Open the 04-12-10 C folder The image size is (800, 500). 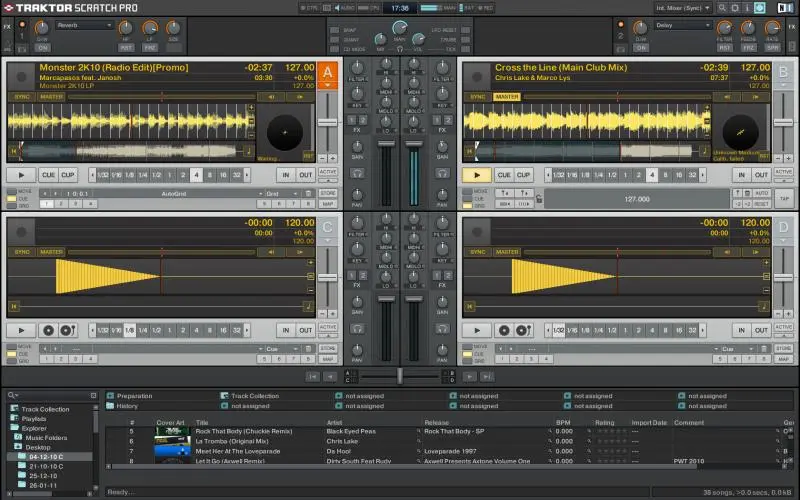[47, 456]
